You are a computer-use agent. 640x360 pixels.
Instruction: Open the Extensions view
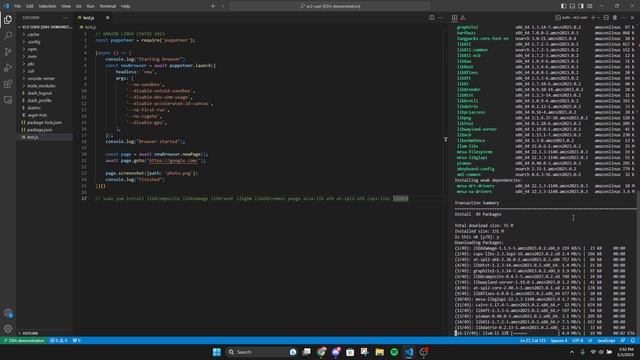pyautogui.click(x=8, y=84)
